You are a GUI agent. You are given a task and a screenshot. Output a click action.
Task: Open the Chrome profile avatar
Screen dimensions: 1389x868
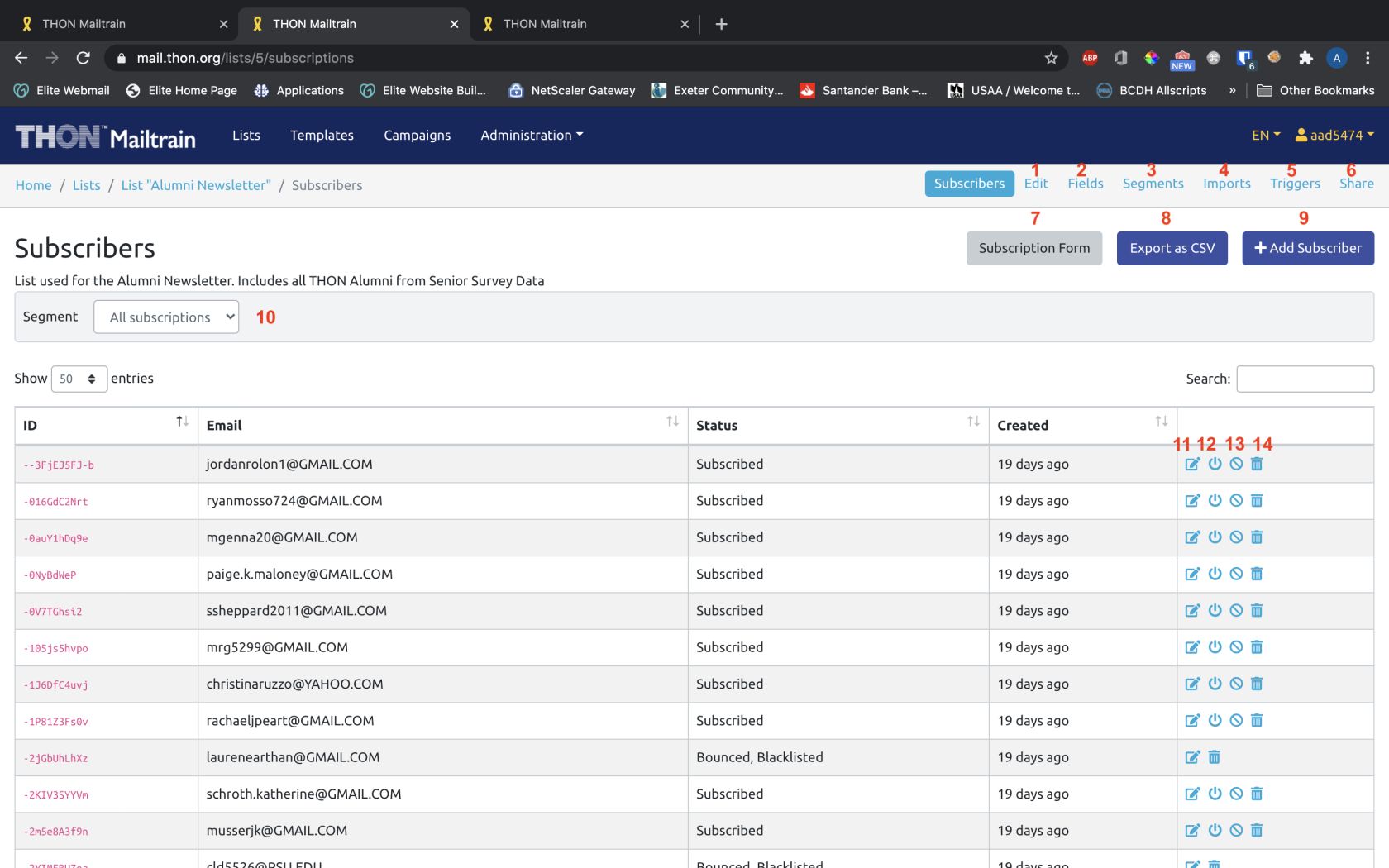pyautogui.click(x=1336, y=58)
